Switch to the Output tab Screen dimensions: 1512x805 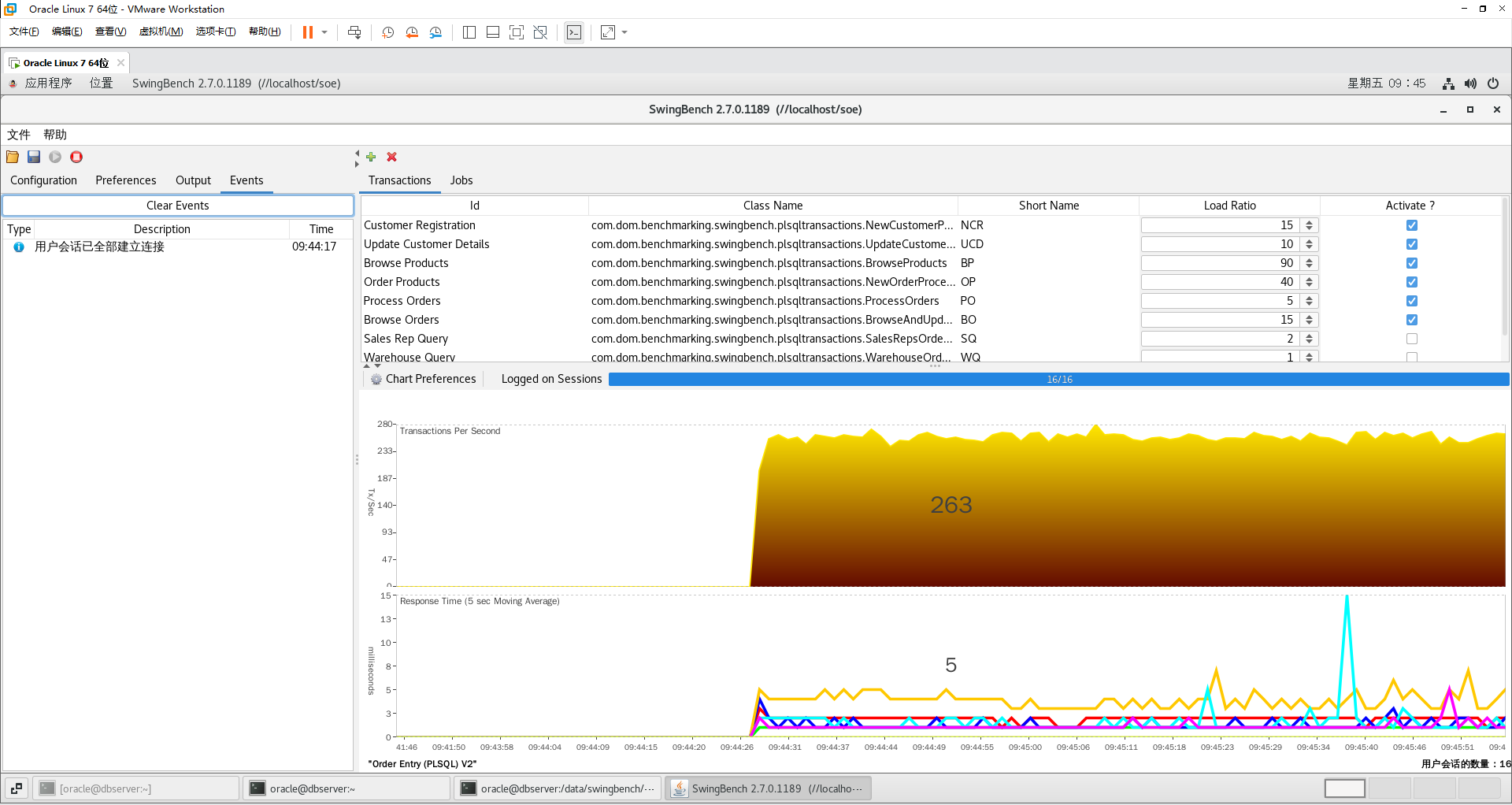[193, 180]
